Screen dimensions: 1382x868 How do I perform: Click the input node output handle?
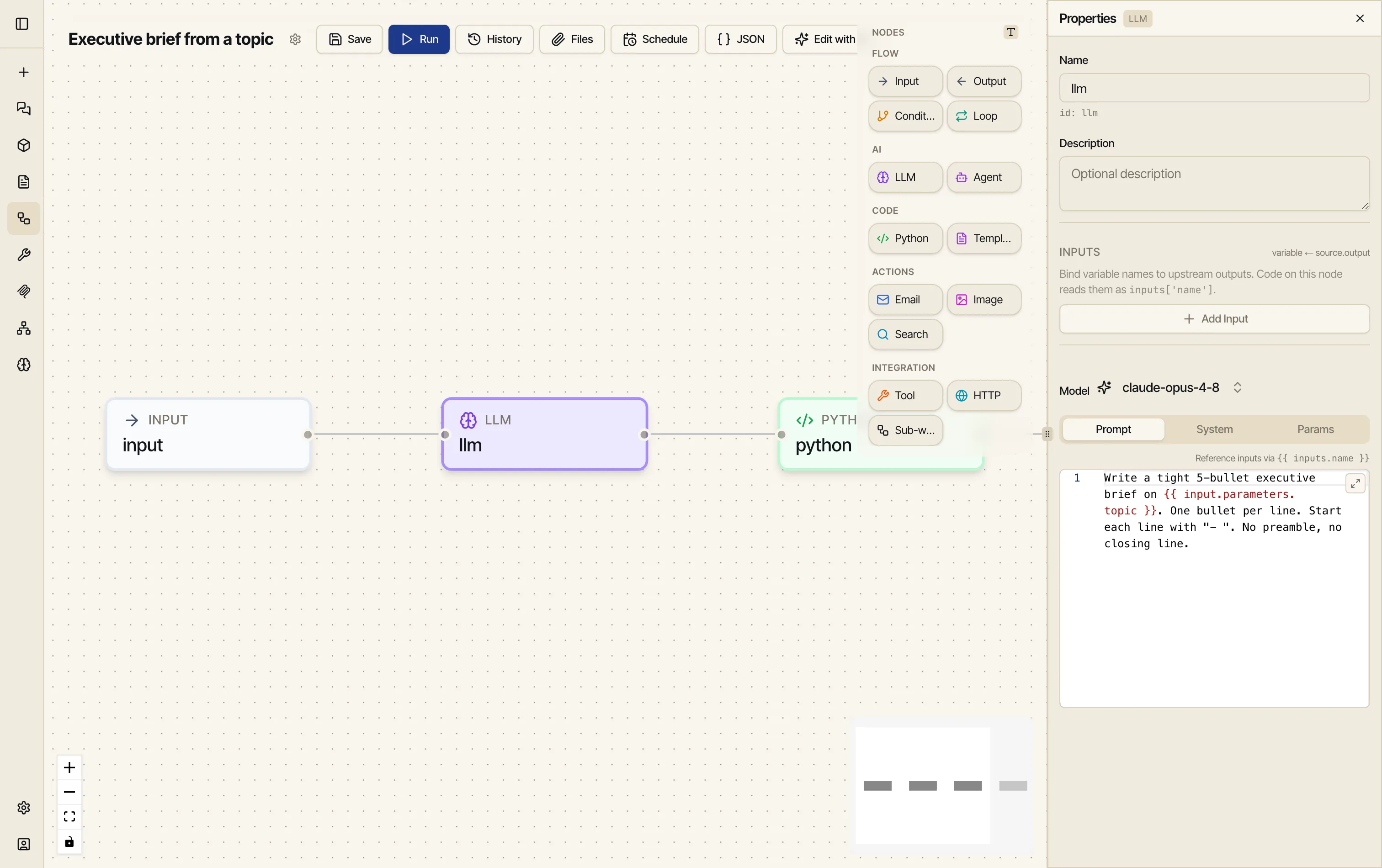click(308, 435)
